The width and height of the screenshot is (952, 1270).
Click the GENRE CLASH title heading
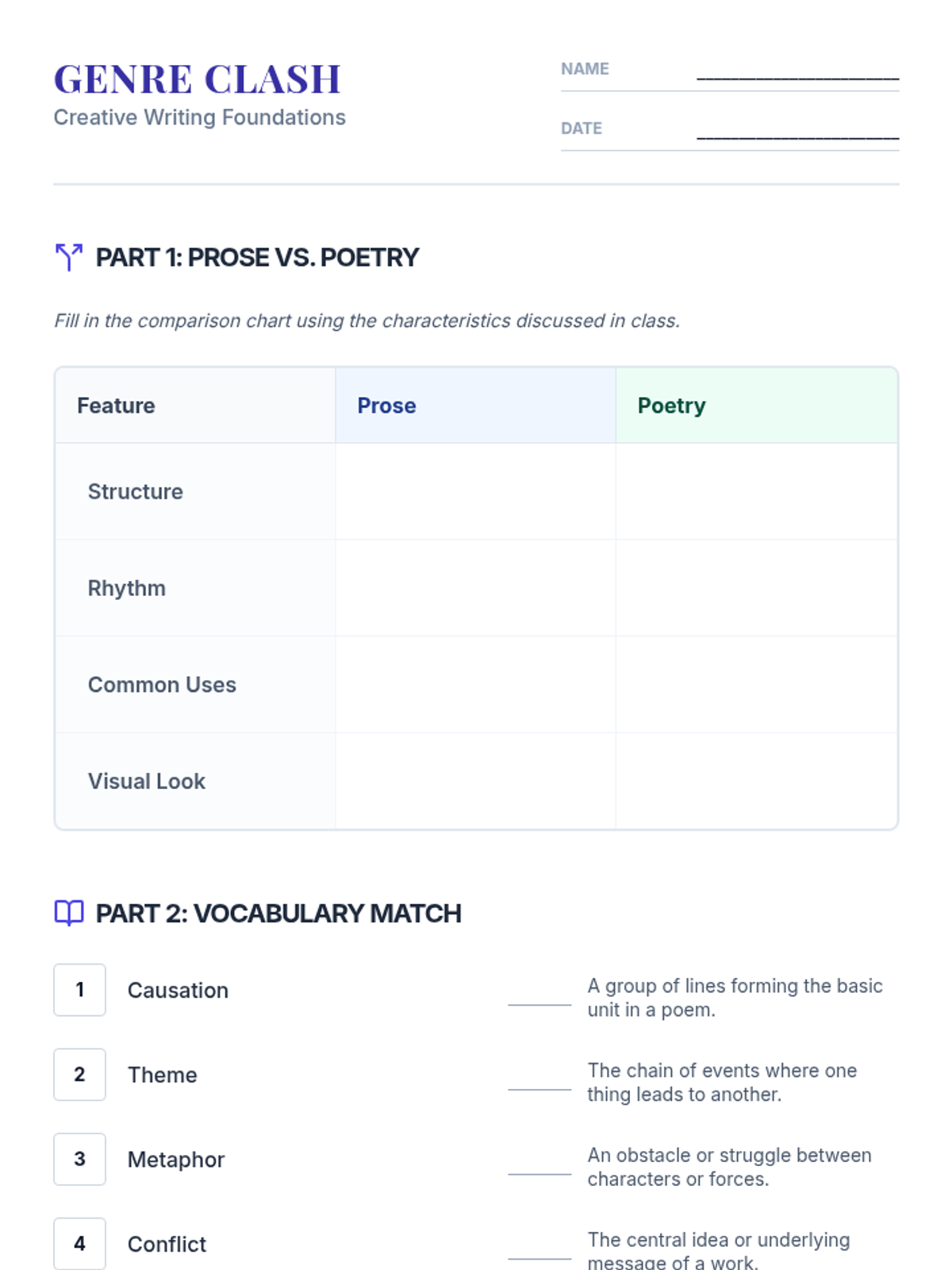pyautogui.click(x=198, y=79)
